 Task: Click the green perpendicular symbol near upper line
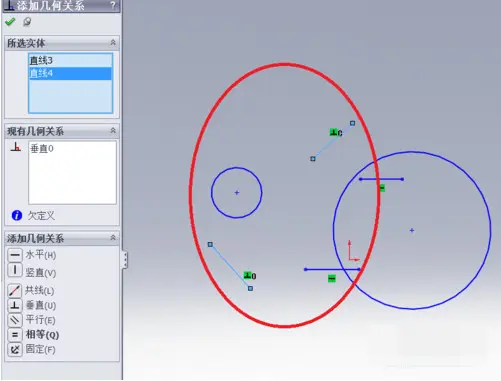point(334,132)
